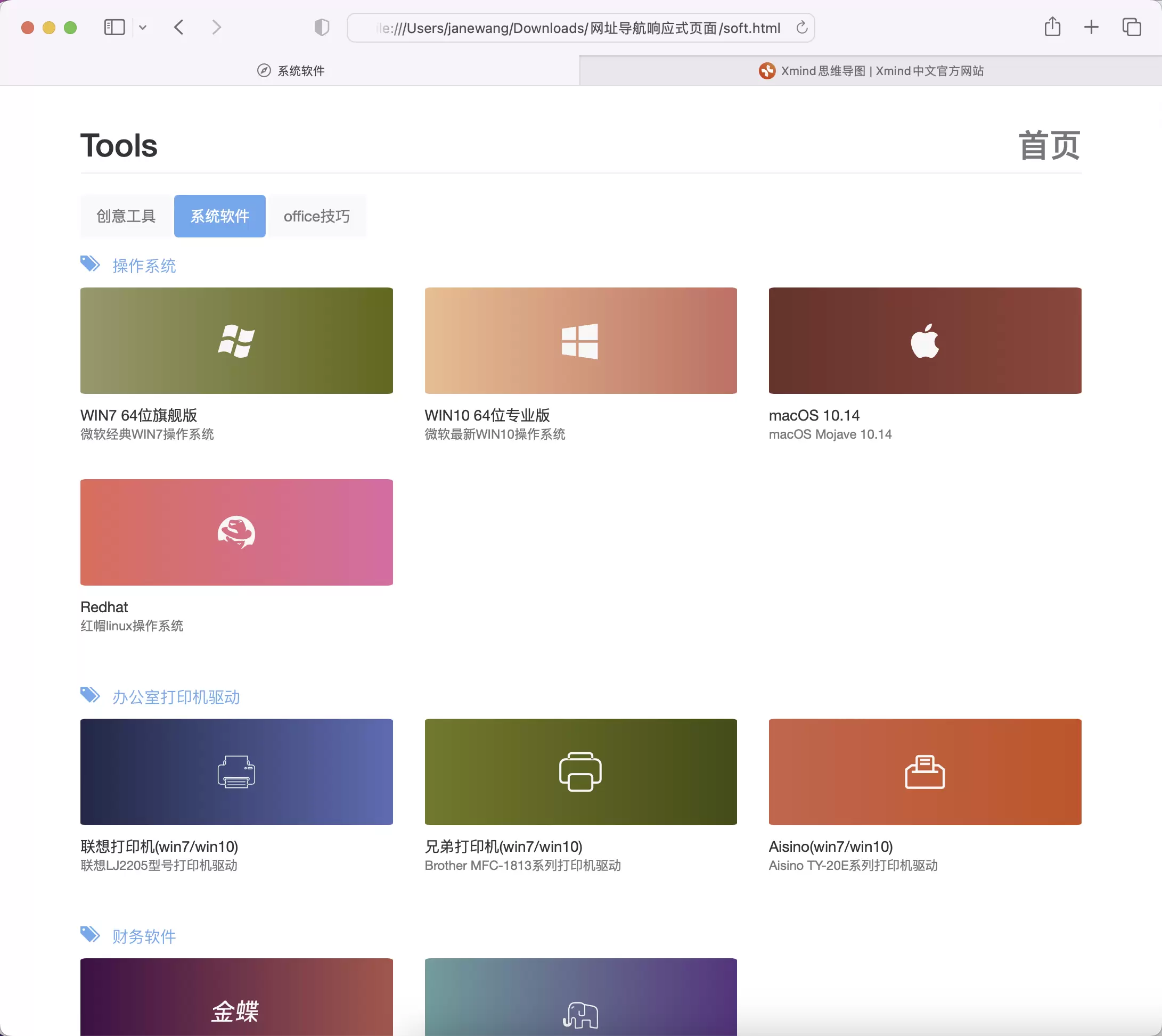Click the WIN10 64位专业版 title
This screenshot has width=1162, height=1036.
487,416
